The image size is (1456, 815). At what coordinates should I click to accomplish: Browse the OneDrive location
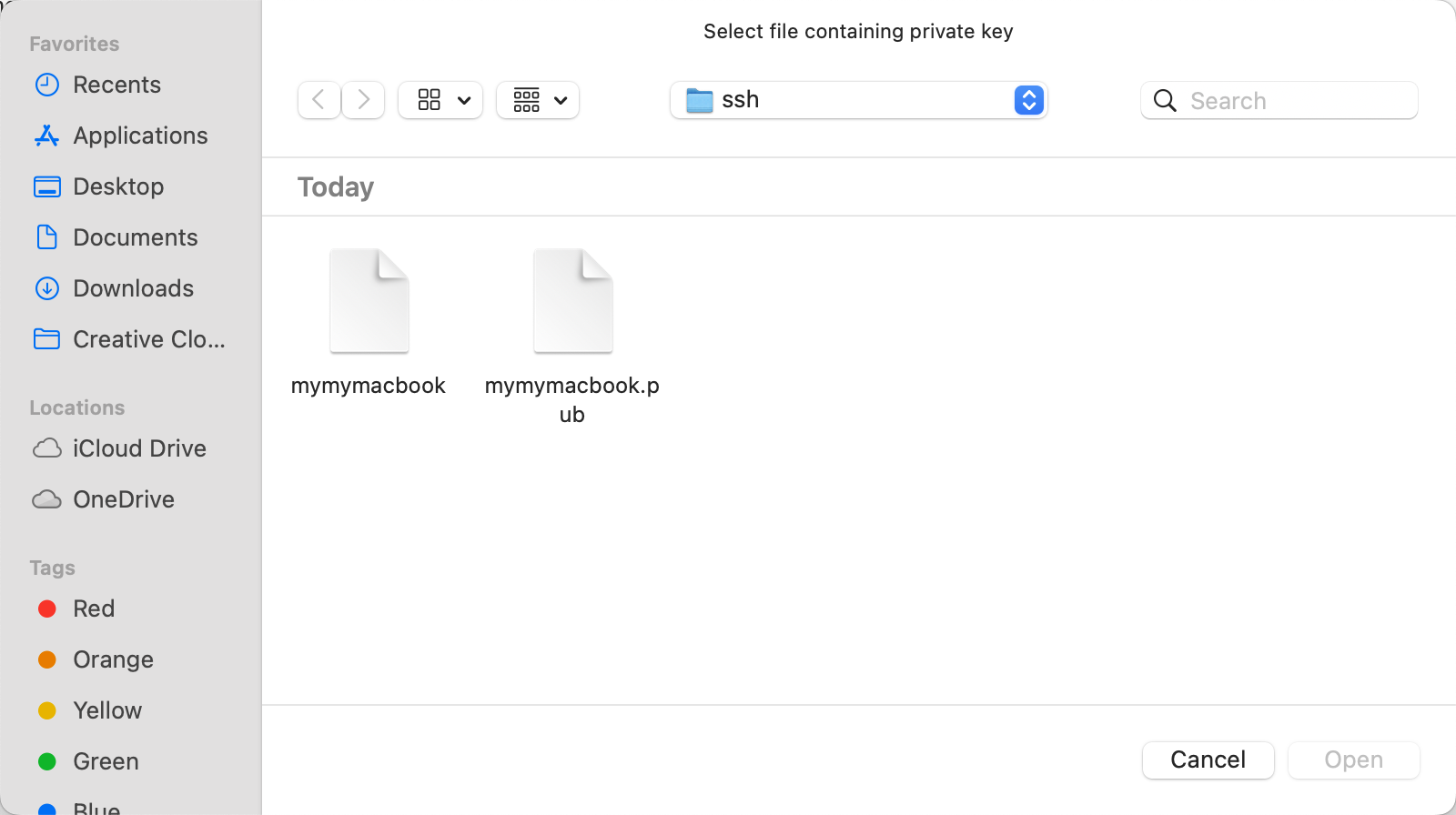pos(124,499)
